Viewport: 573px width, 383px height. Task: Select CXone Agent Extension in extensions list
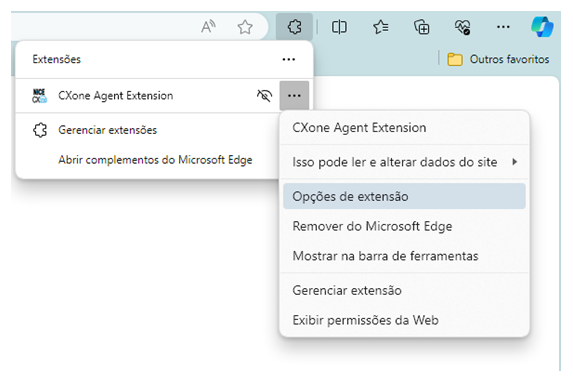(x=115, y=96)
